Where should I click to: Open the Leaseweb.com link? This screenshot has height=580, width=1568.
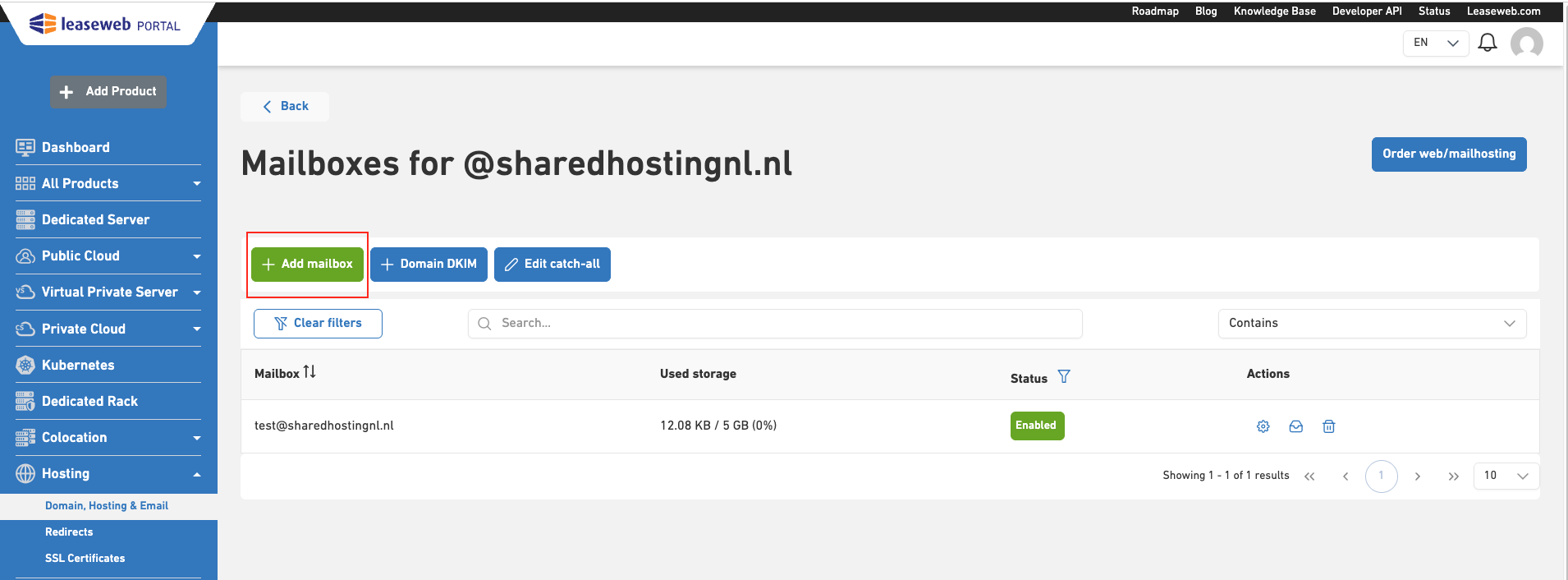point(1504,12)
